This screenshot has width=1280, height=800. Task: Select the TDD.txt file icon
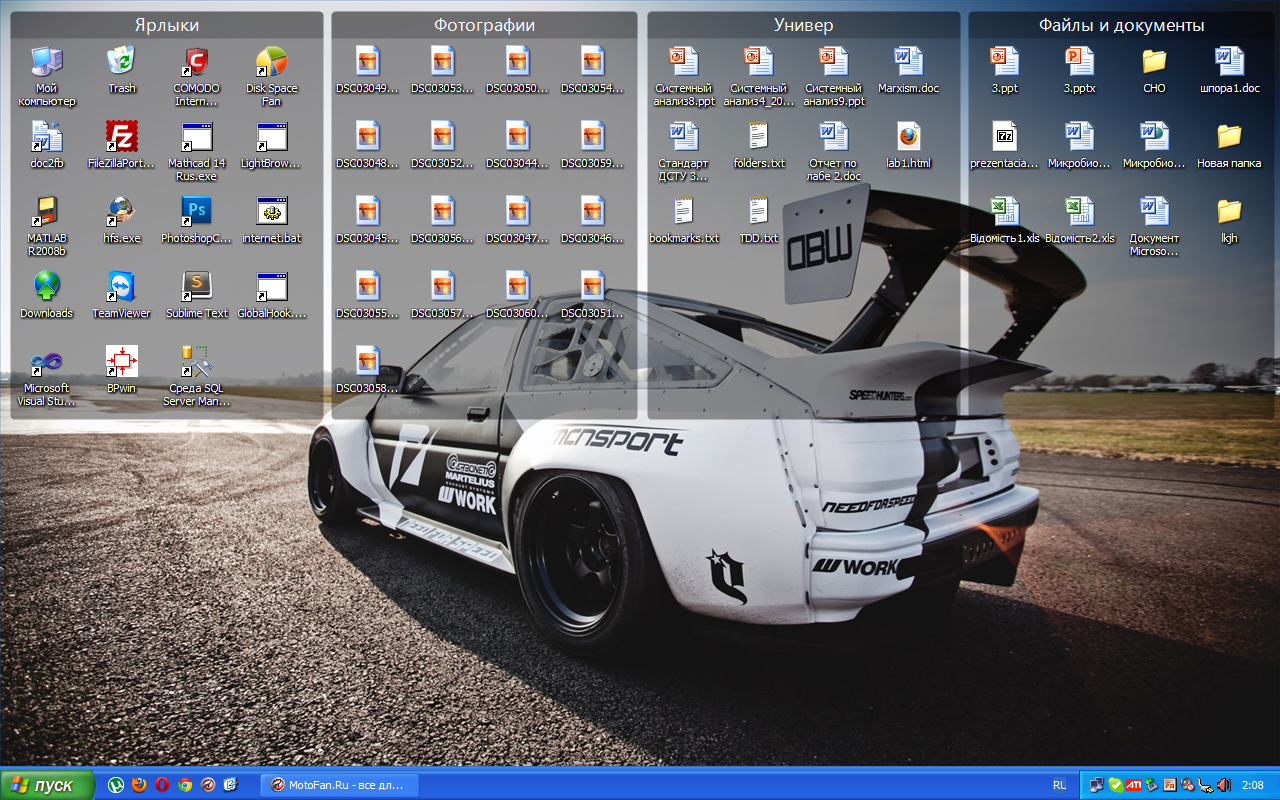click(x=759, y=212)
